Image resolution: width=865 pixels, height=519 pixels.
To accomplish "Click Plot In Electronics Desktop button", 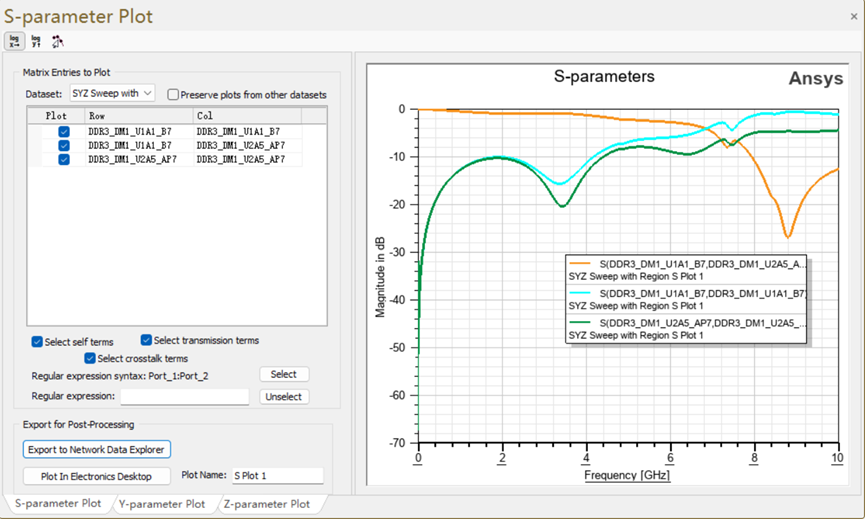I will [97, 476].
